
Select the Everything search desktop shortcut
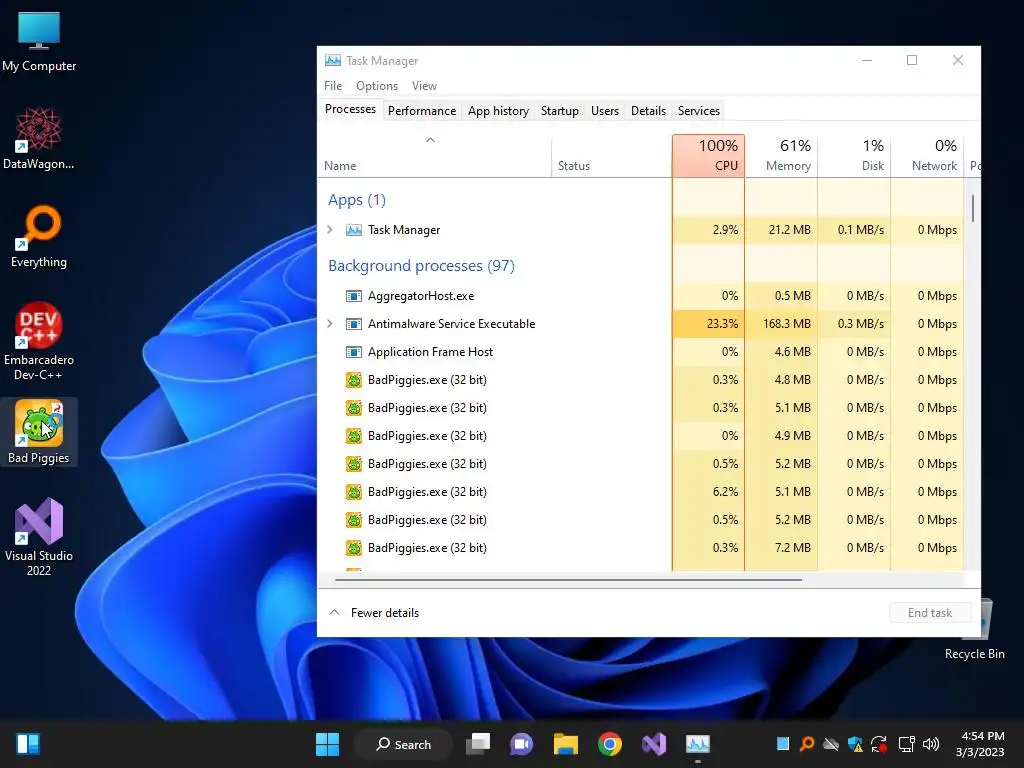pyautogui.click(x=39, y=236)
